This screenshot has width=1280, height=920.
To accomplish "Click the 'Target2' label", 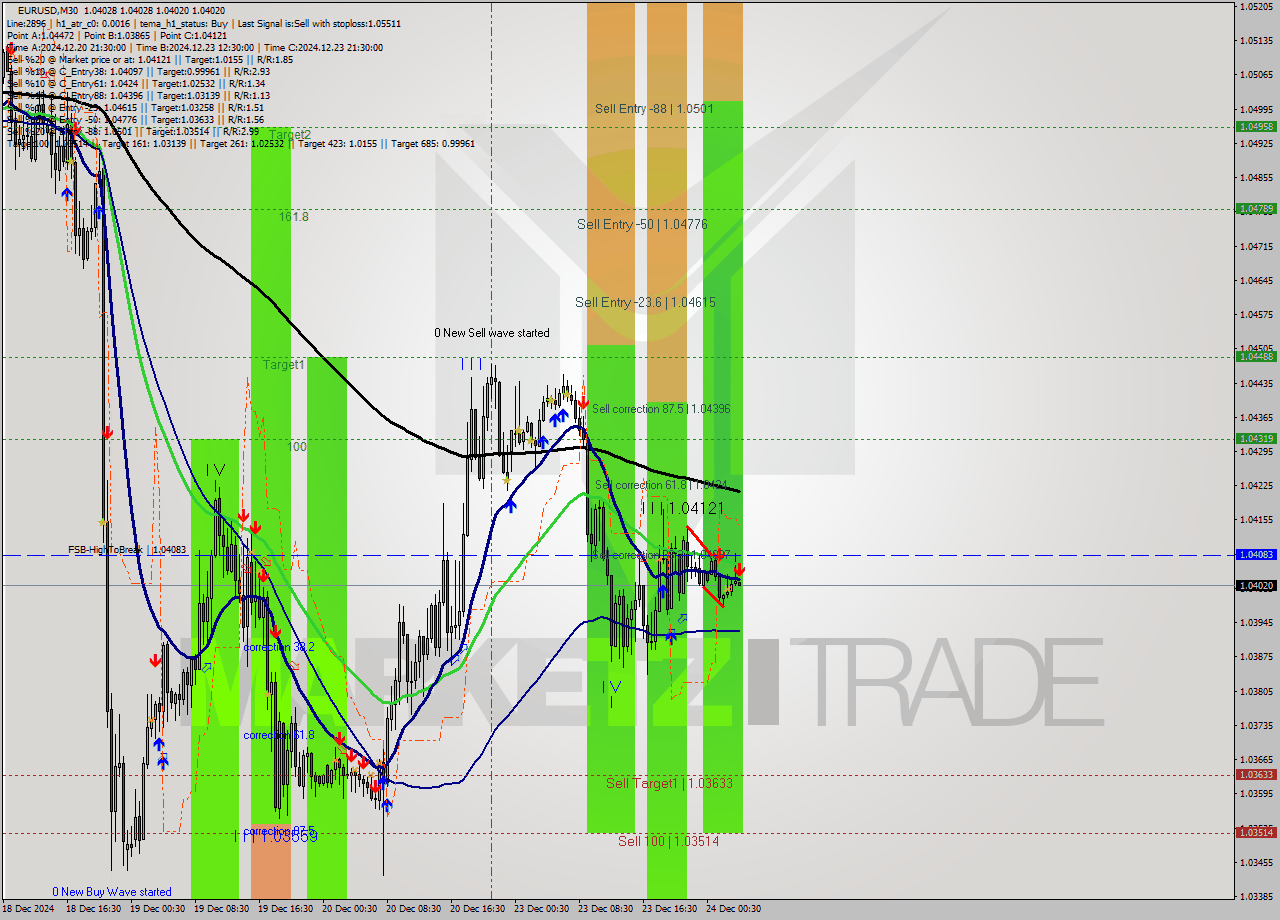I will (289, 134).
